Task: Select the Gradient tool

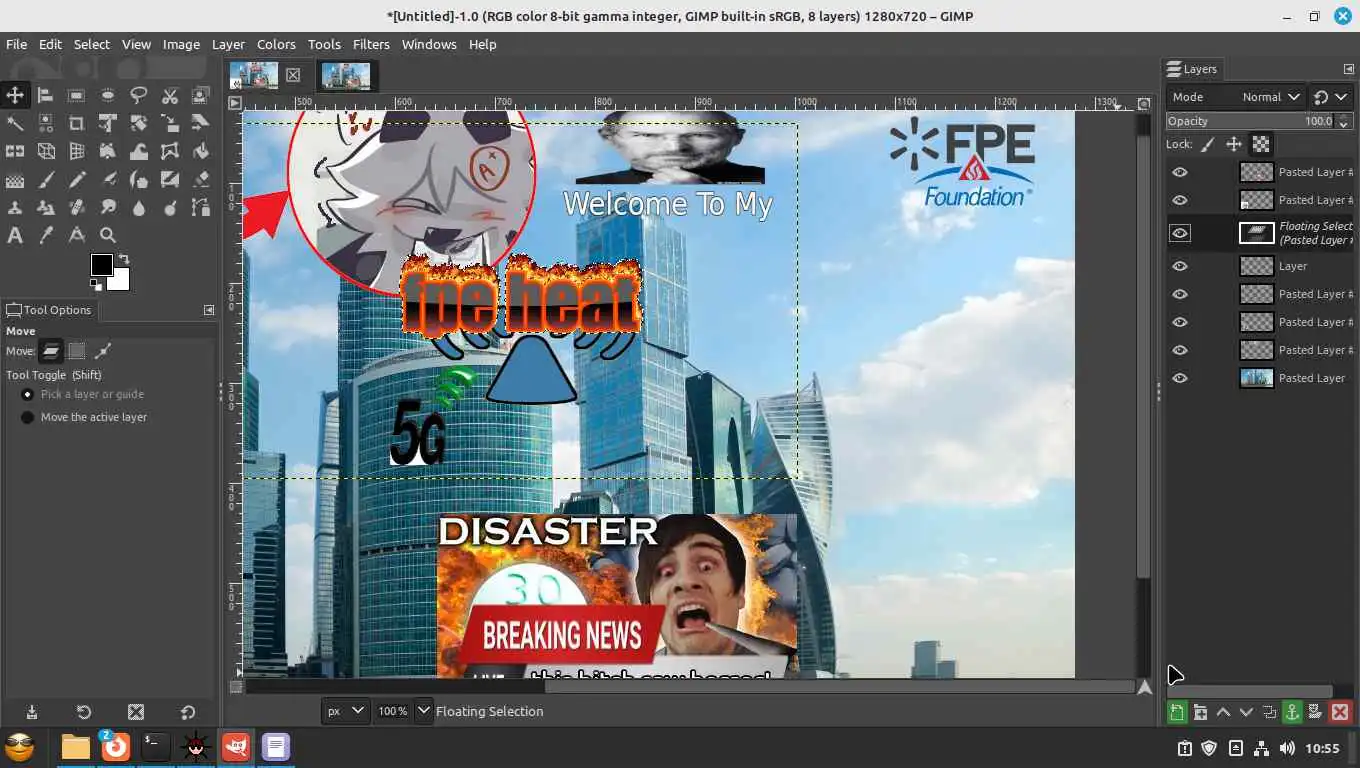Action: (x=14, y=180)
